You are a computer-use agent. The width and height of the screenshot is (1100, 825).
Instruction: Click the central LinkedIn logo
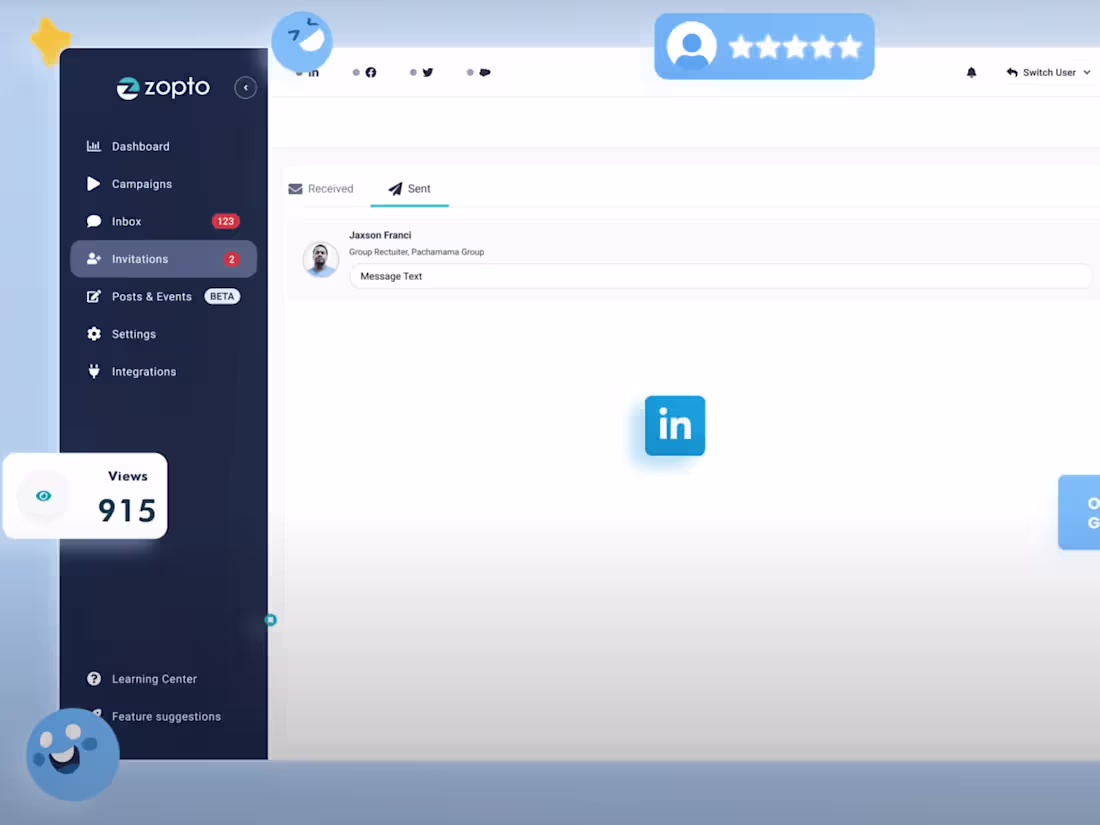(x=674, y=425)
